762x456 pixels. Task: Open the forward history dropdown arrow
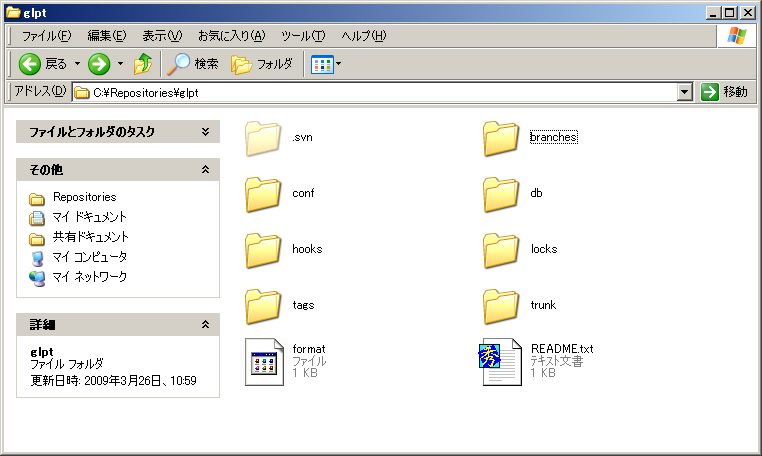click(120, 64)
